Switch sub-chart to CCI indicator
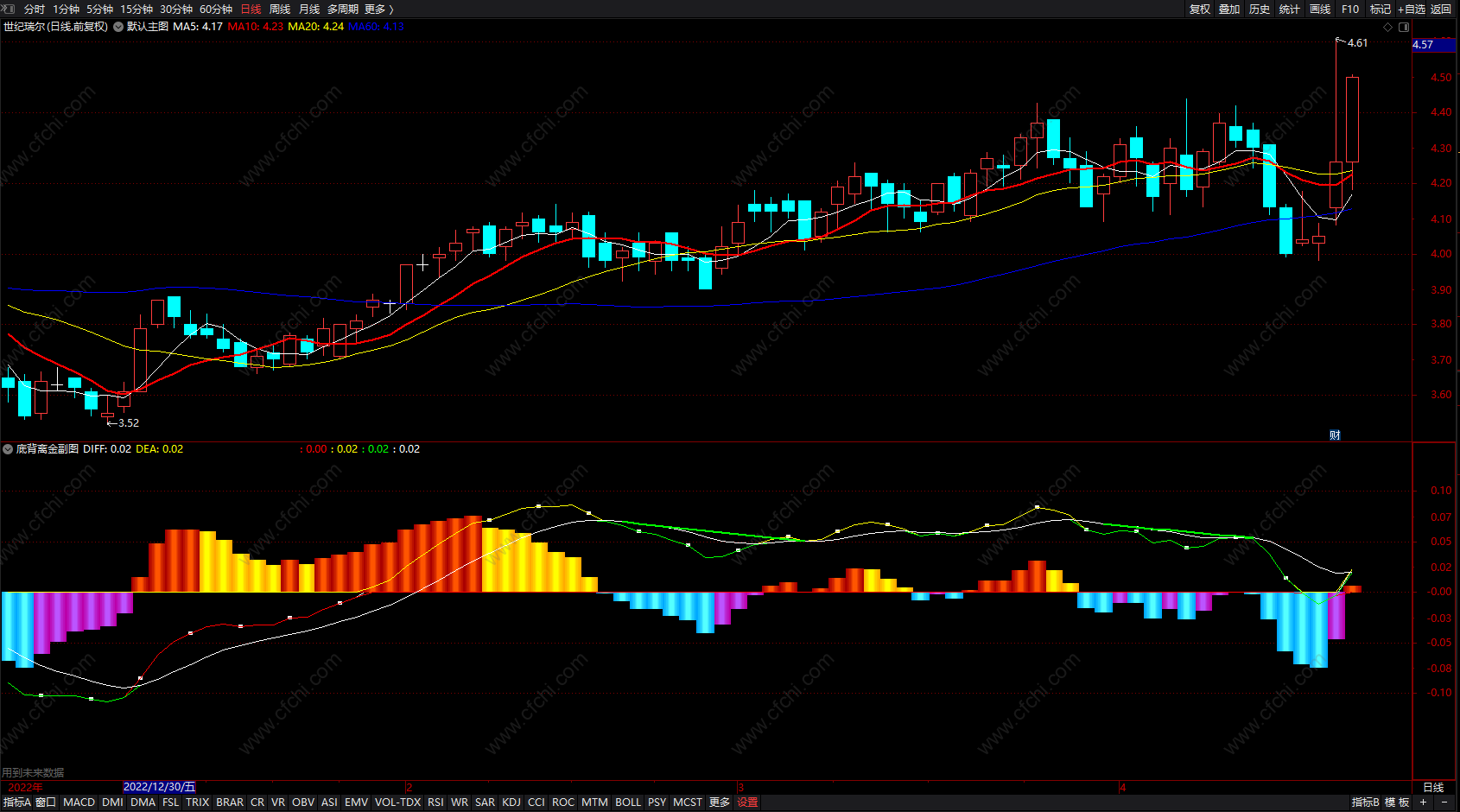The height and width of the screenshot is (812, 1460). point(536,802)
